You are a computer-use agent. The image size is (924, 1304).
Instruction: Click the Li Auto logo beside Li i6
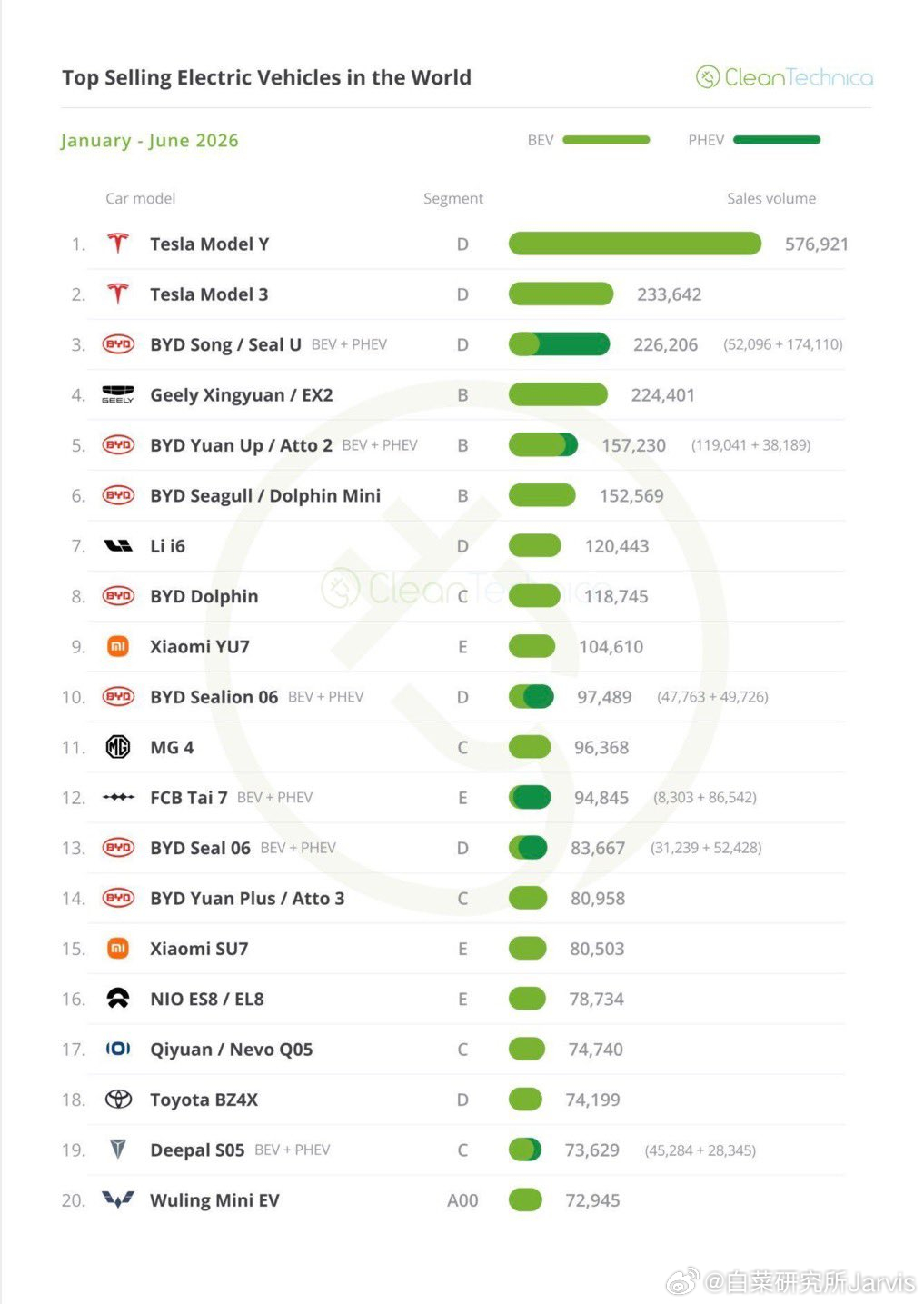click(x=118, y=545)
